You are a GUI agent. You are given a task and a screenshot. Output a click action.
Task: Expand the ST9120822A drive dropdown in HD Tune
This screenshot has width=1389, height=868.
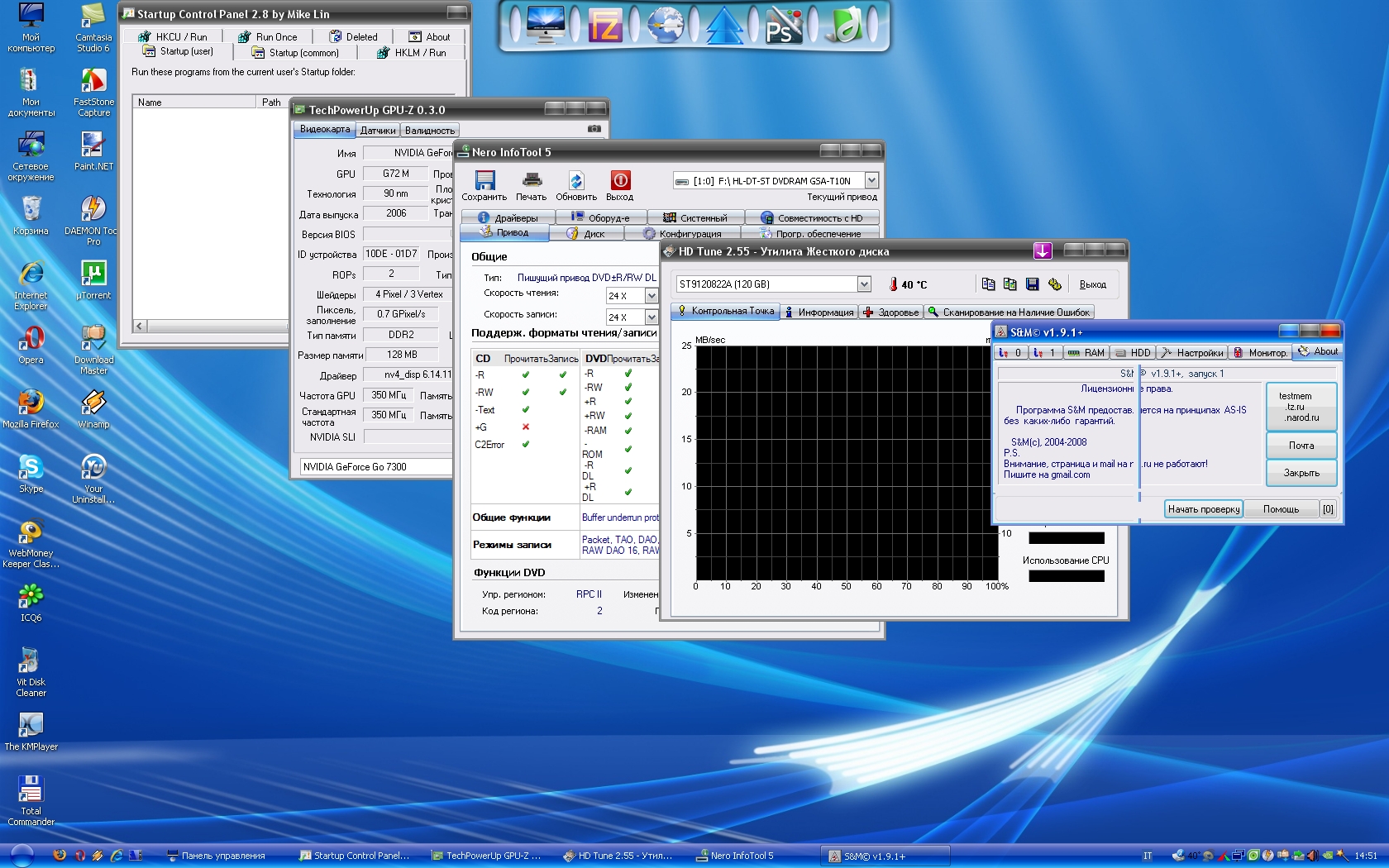click(864, 284)
